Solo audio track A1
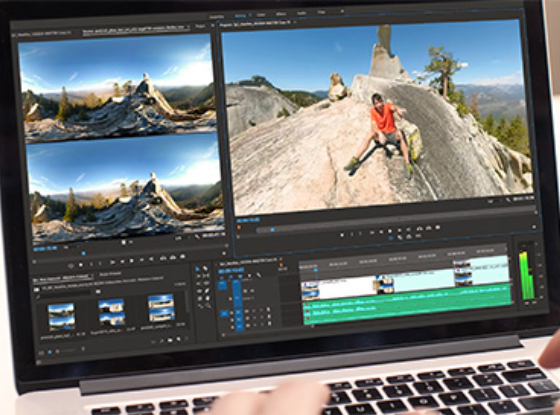This screenshot has width=560, height=415. point(261,310)
